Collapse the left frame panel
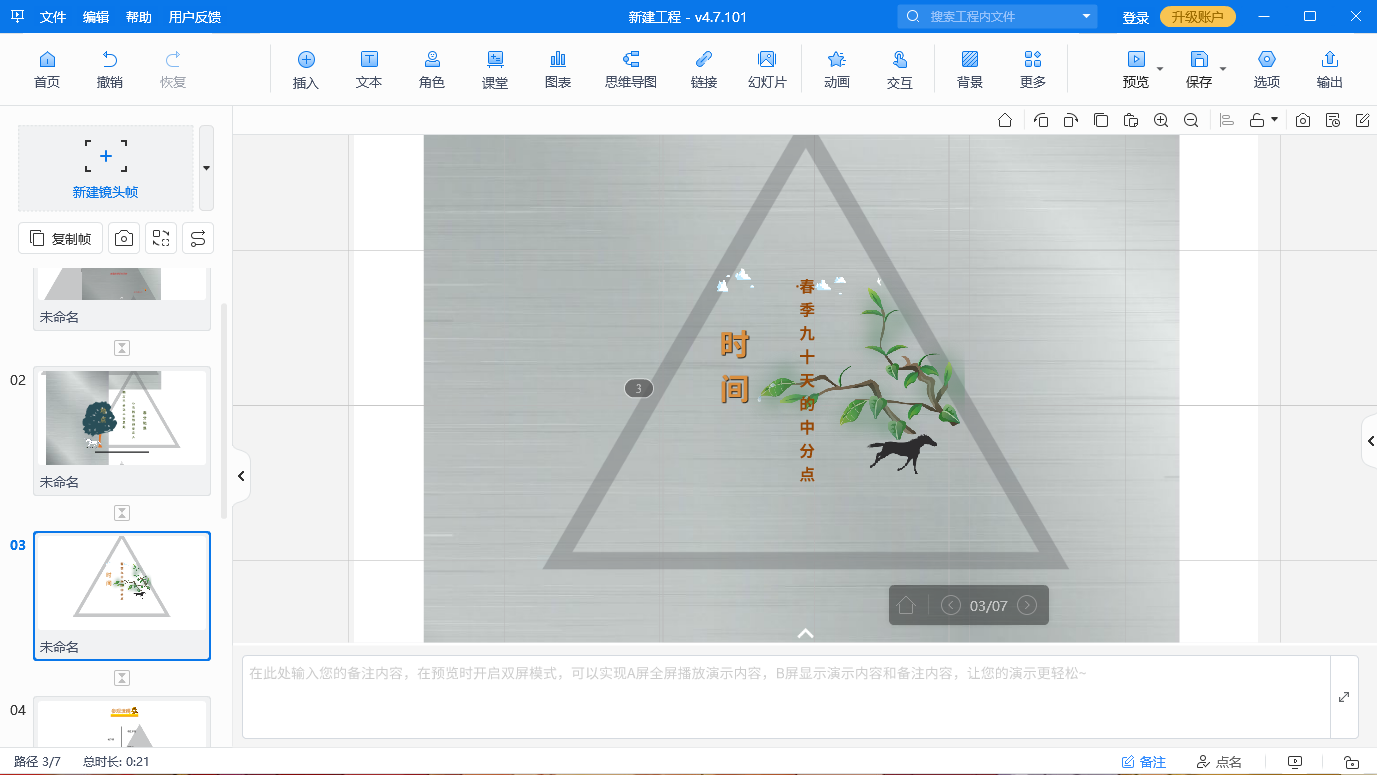 click(241, 476)
